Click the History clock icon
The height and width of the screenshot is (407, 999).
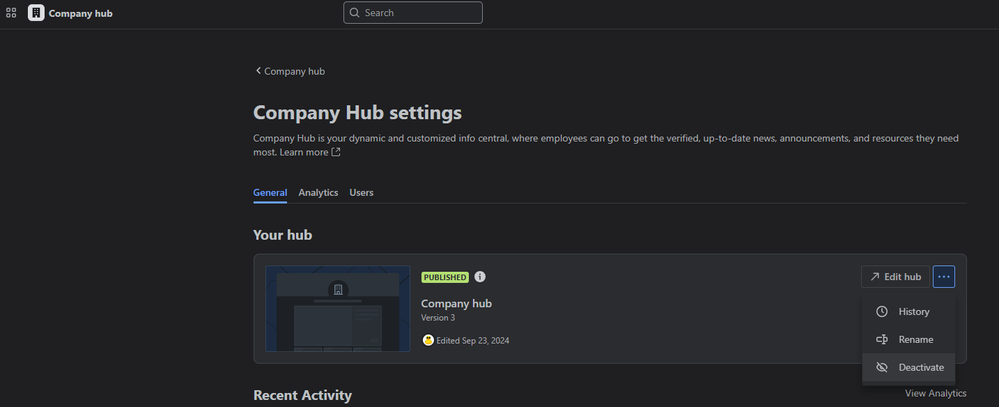click(882, 311)
